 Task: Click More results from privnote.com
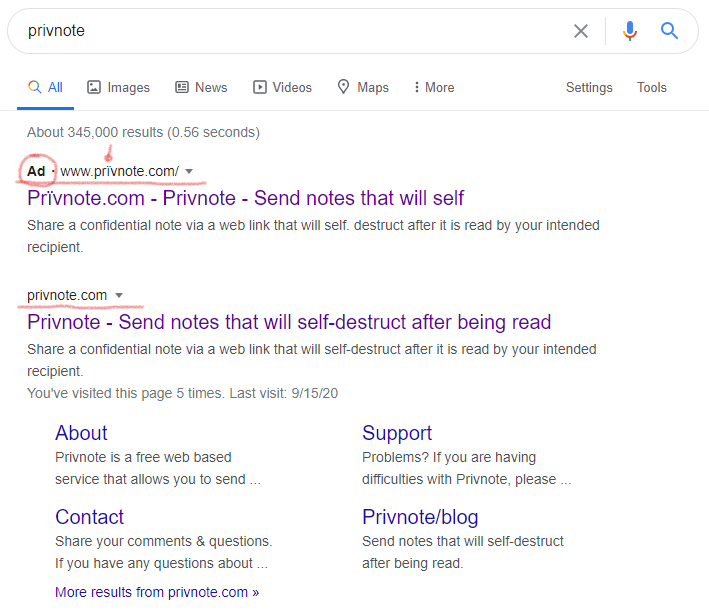point(157,592)
